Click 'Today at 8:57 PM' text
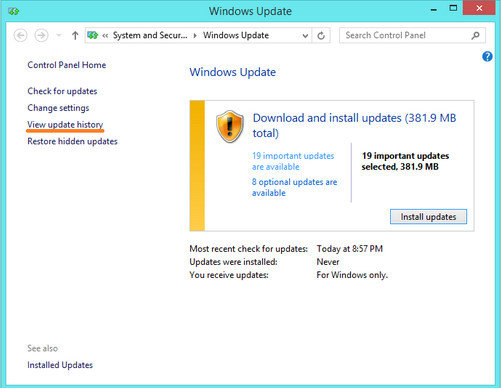 point(350,249)
